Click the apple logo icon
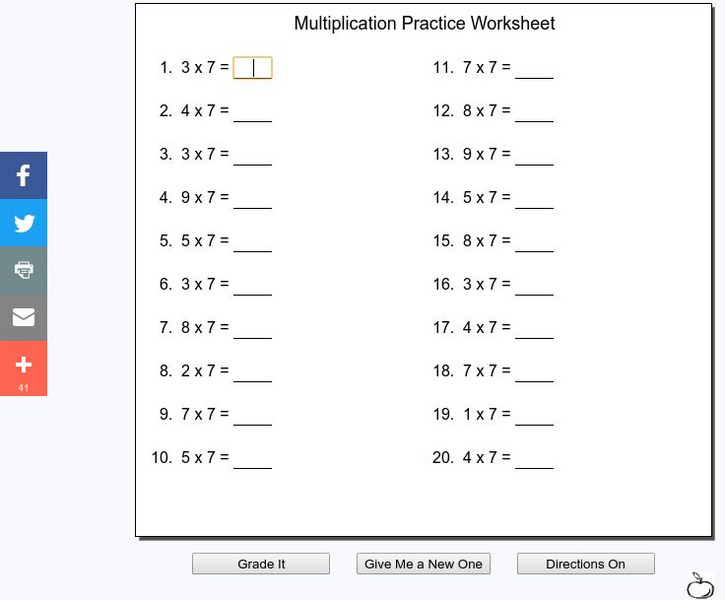 [700, 584]
